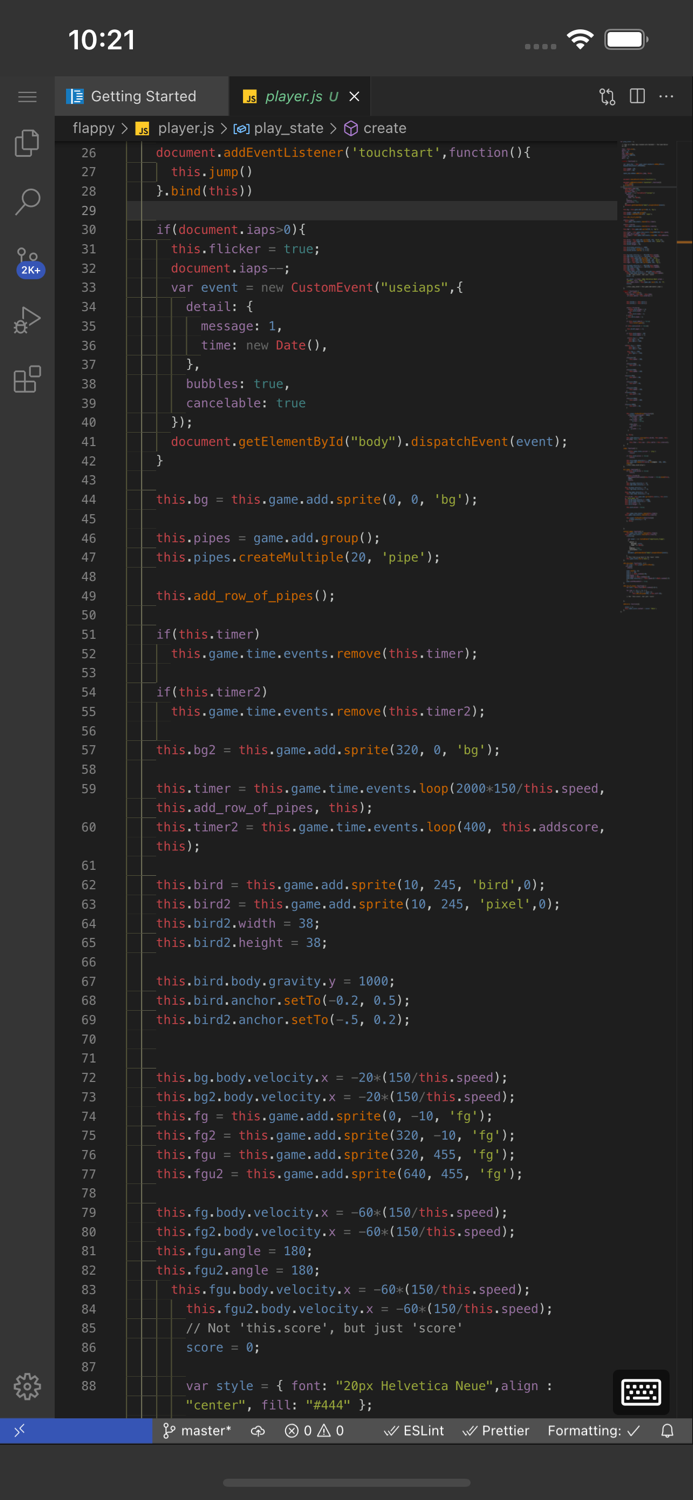
Task: Click the 'bird' string on line 62
Action: click(495, 885)
